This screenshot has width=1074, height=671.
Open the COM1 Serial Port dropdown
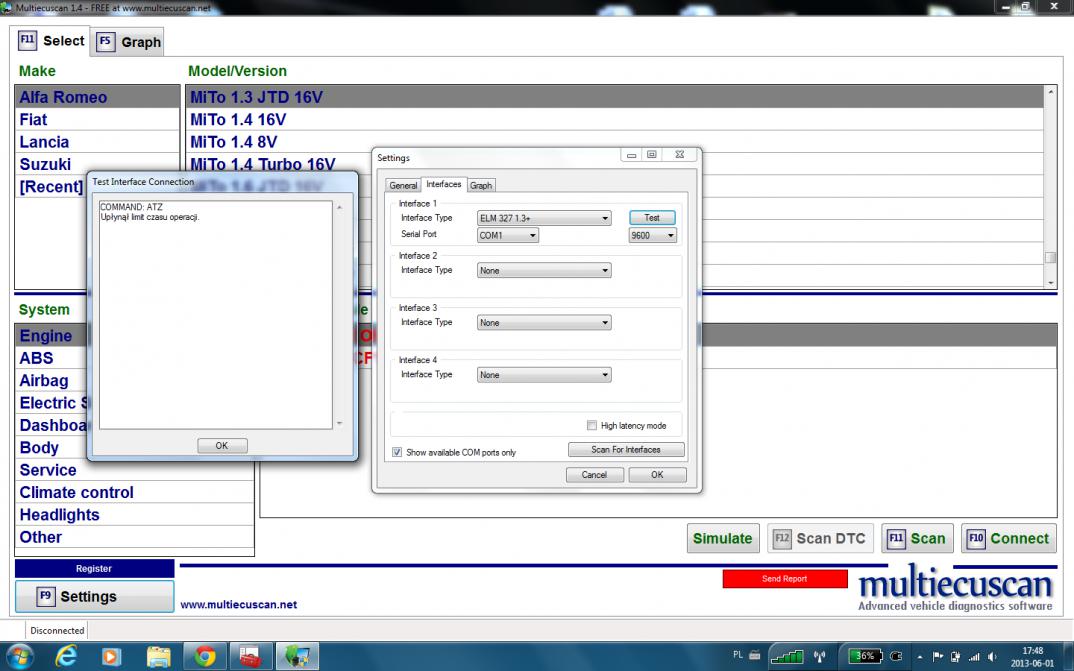(x=508, y=235)
